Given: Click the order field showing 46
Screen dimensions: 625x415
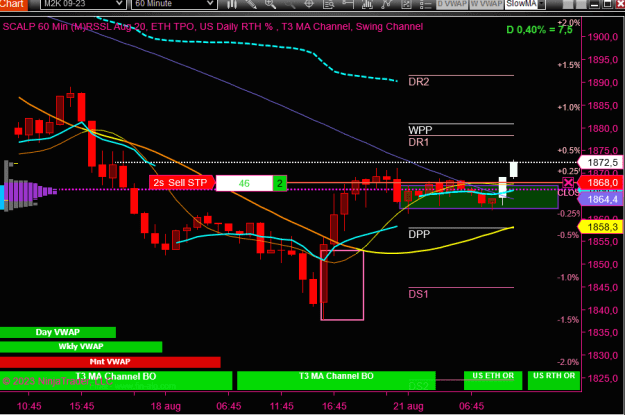Looking at the screenshot, I should pyautogui.click(x=244, y=183).
